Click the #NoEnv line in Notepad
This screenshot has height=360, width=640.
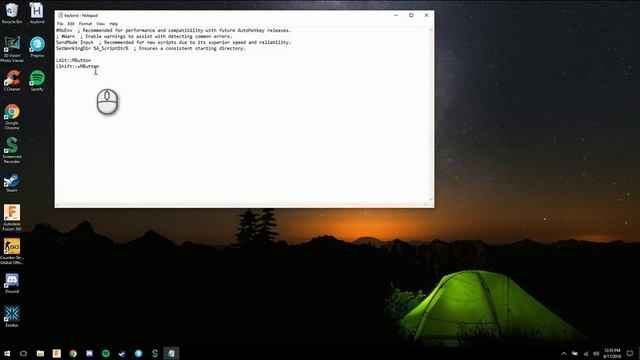173,30
